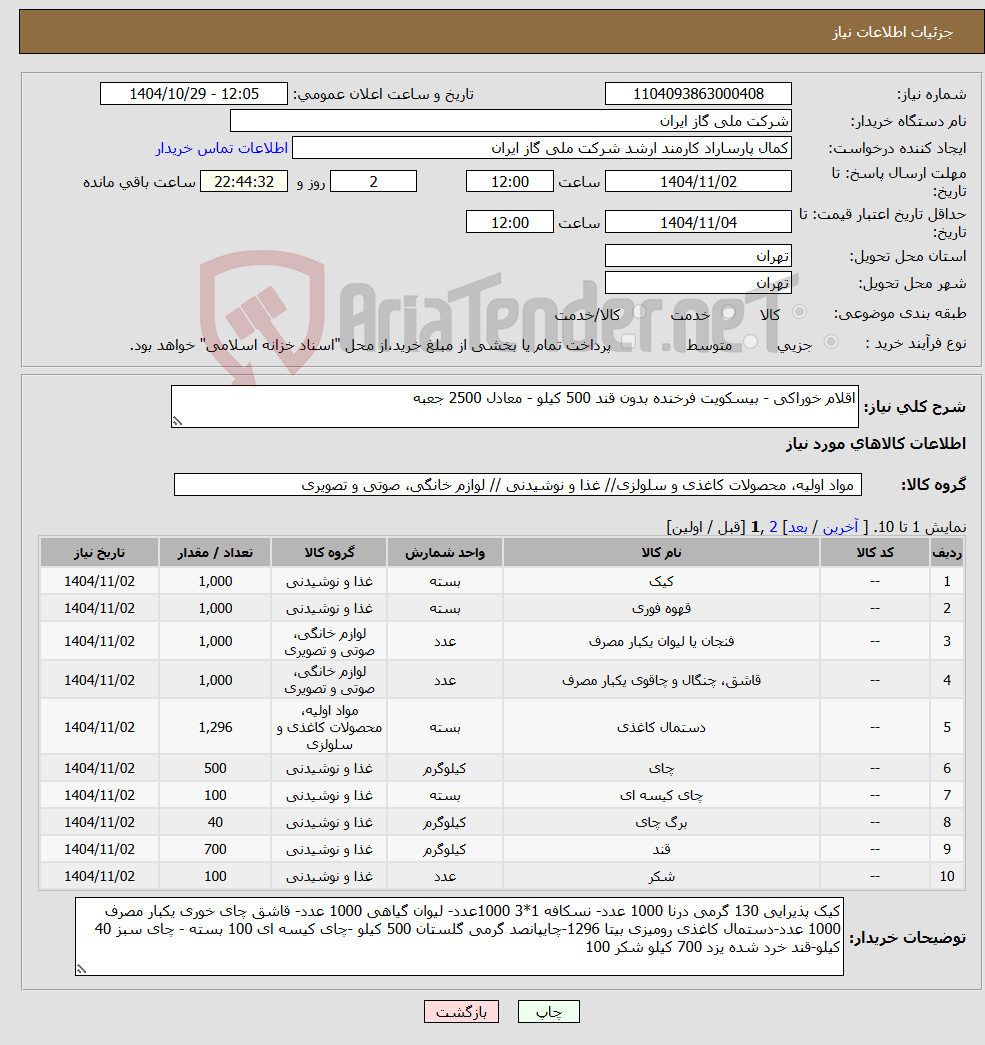This screenshot has width=985, height=1045.
Task: Go to next page via بعد
Action: [798, 527]
